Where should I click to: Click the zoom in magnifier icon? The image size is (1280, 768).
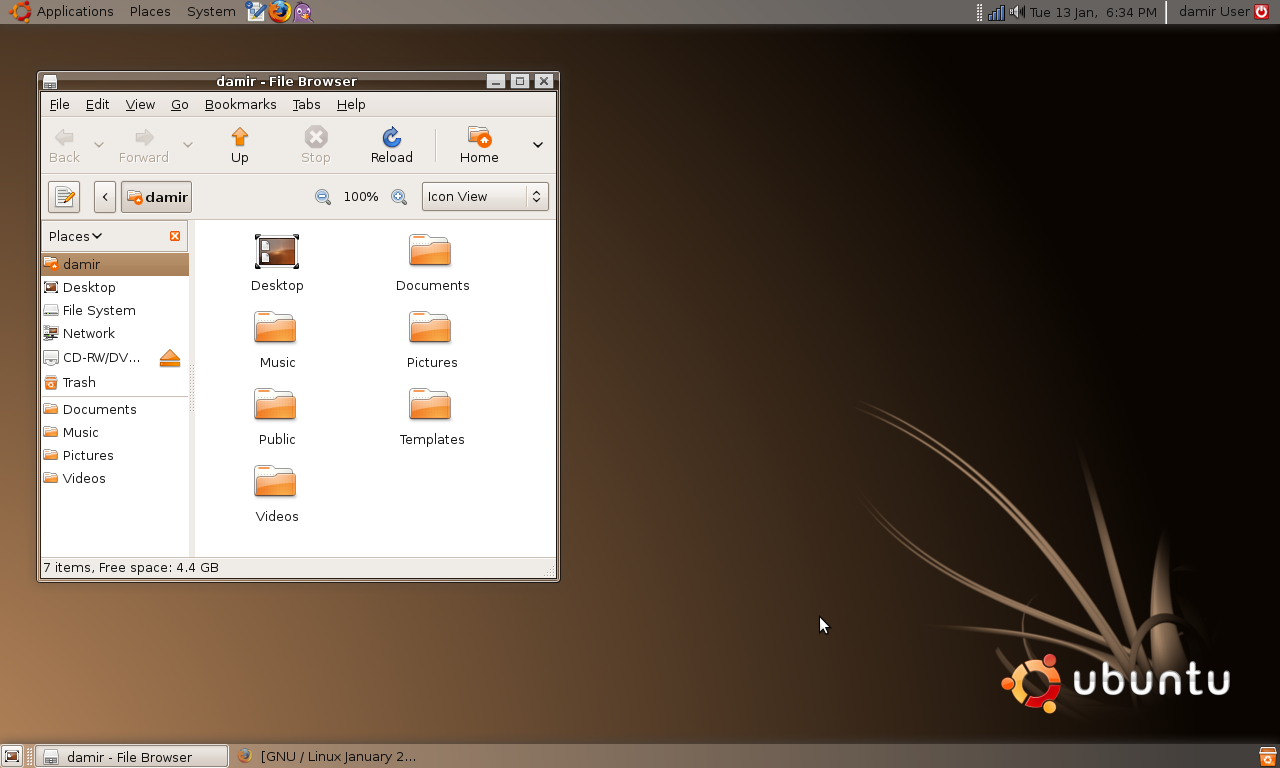pyautogui.click(x=399, y=197)
